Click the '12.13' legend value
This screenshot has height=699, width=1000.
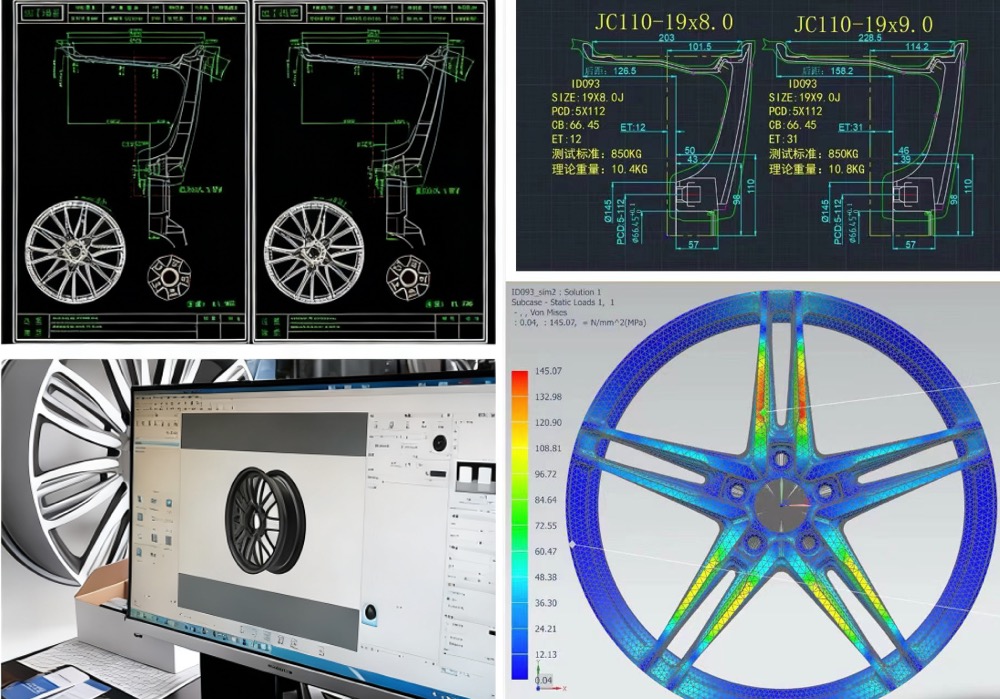[x=546, y=654]
